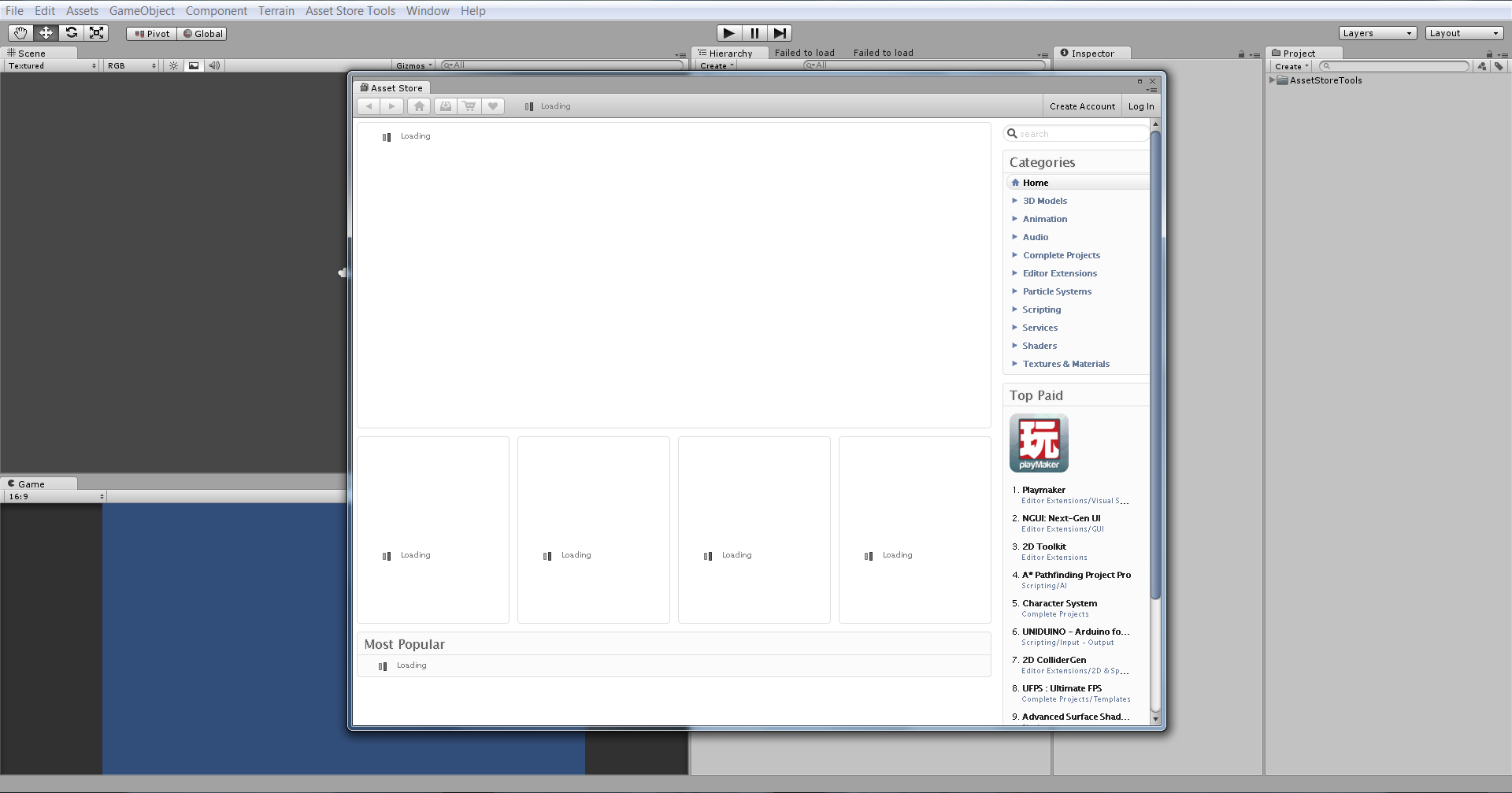Viewport: 1512px width, 793px height.
Task: Select the Hierarchy tab
Action: (x=730, y=54)
